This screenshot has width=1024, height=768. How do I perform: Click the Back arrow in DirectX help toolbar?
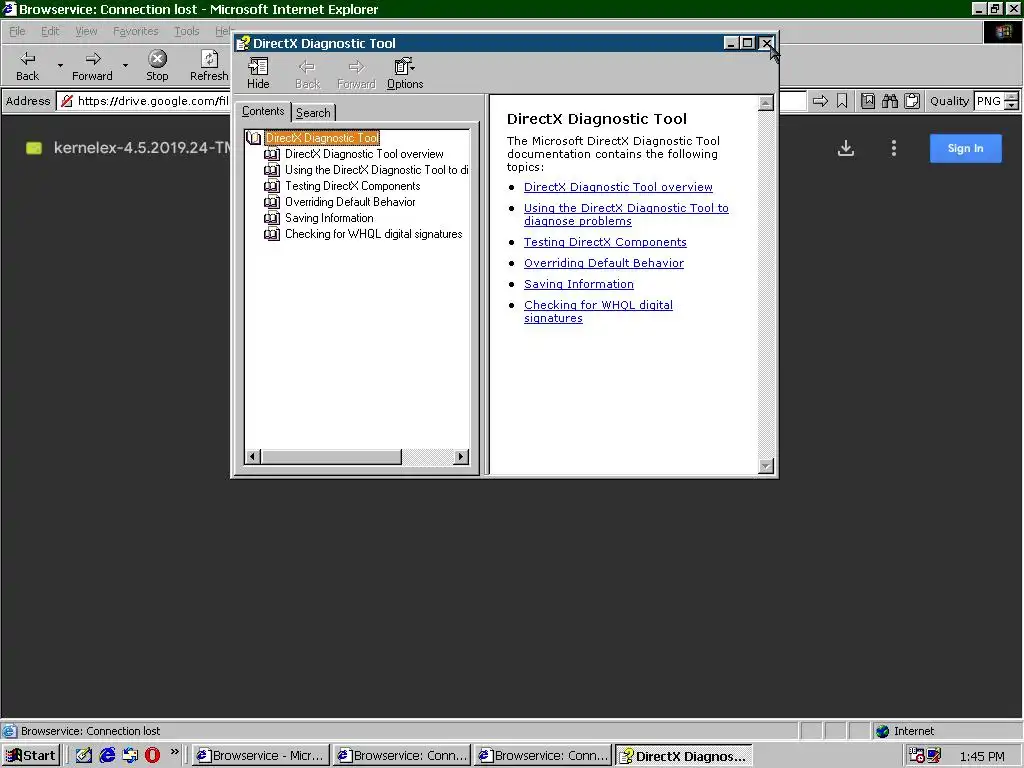pyautogui.click(x=307, y=73)
